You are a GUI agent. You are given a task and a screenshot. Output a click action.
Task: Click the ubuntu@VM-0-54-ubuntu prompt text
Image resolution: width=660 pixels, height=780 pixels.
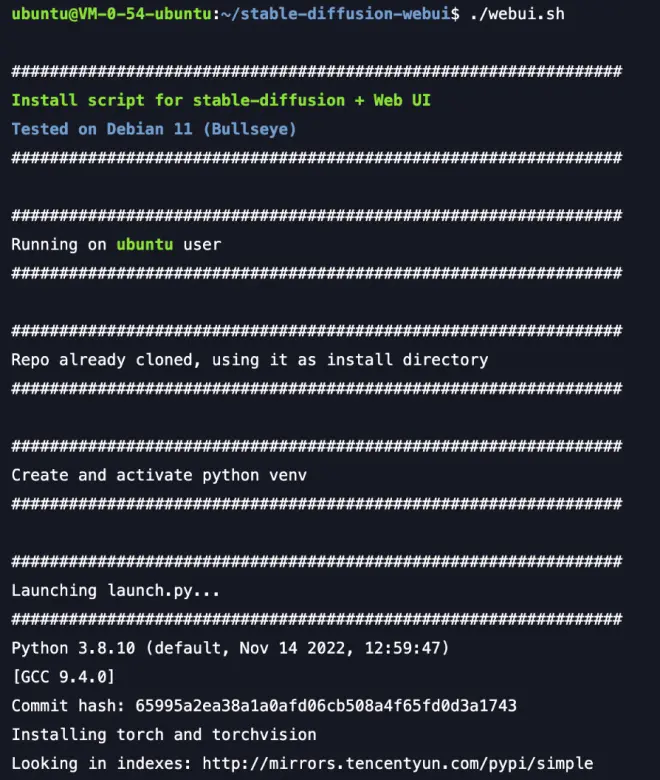pos(111,14)
